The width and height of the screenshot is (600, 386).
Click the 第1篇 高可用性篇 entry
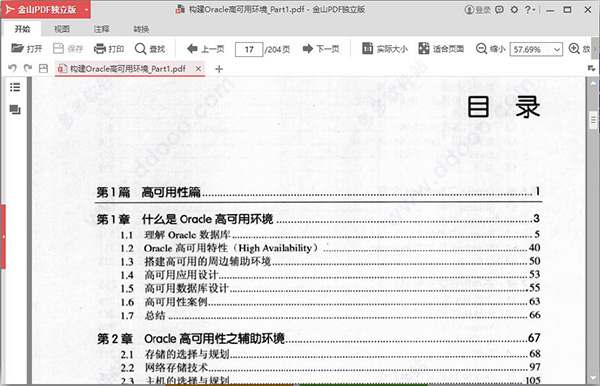pyautogui.click(x=318, y=192)
